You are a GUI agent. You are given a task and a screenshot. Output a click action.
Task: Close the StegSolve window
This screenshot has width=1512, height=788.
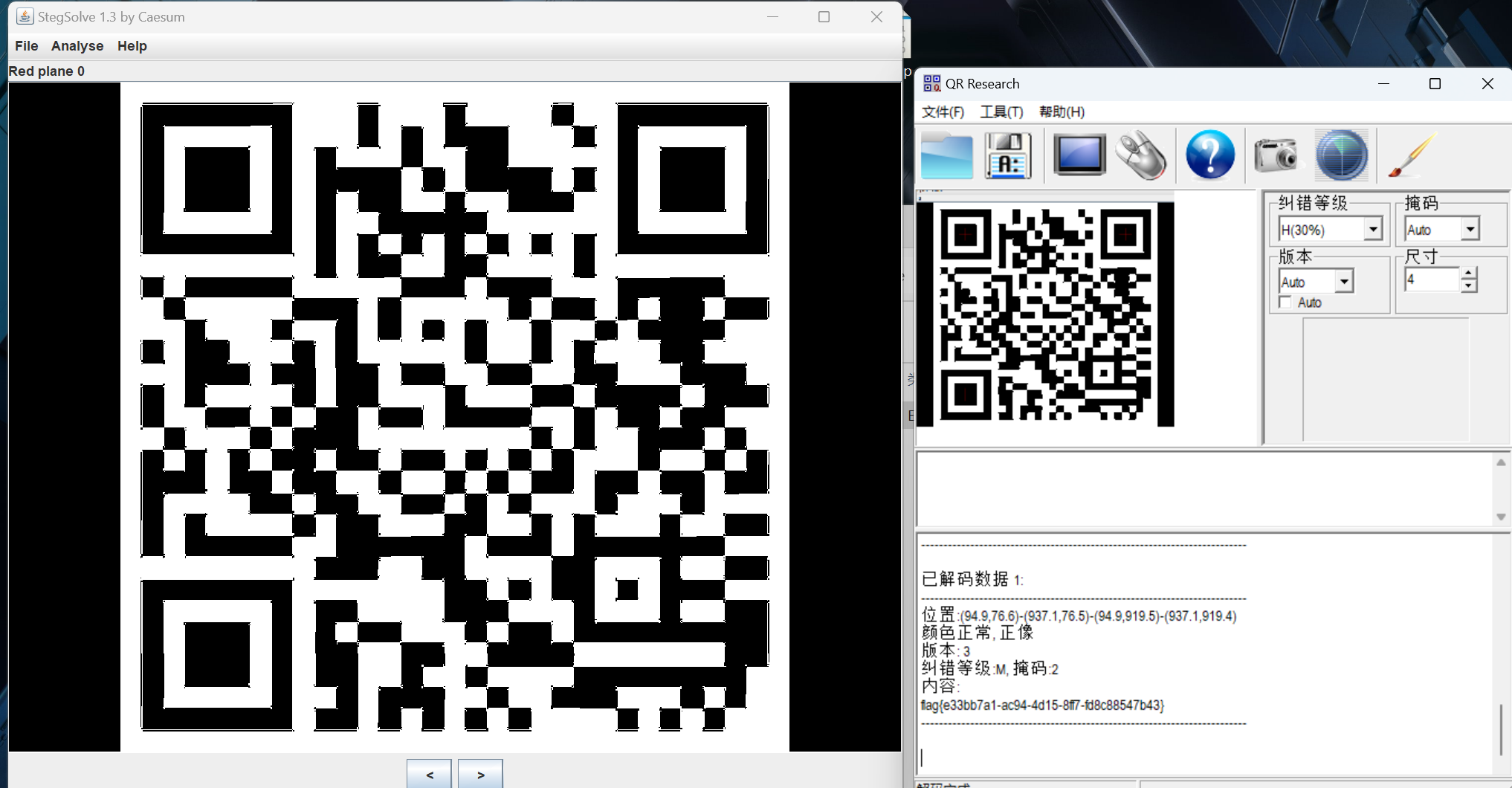(x=876, y=16)
